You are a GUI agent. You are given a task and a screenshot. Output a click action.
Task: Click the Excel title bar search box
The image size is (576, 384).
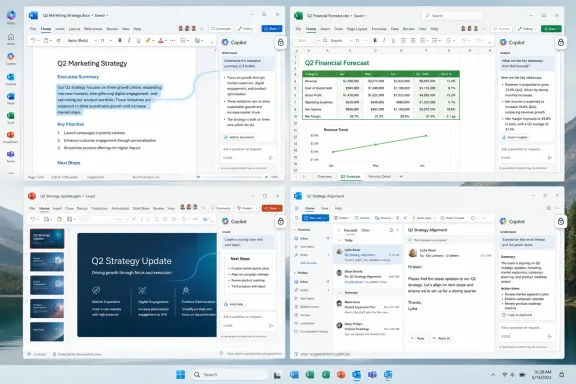click(453, 15)
